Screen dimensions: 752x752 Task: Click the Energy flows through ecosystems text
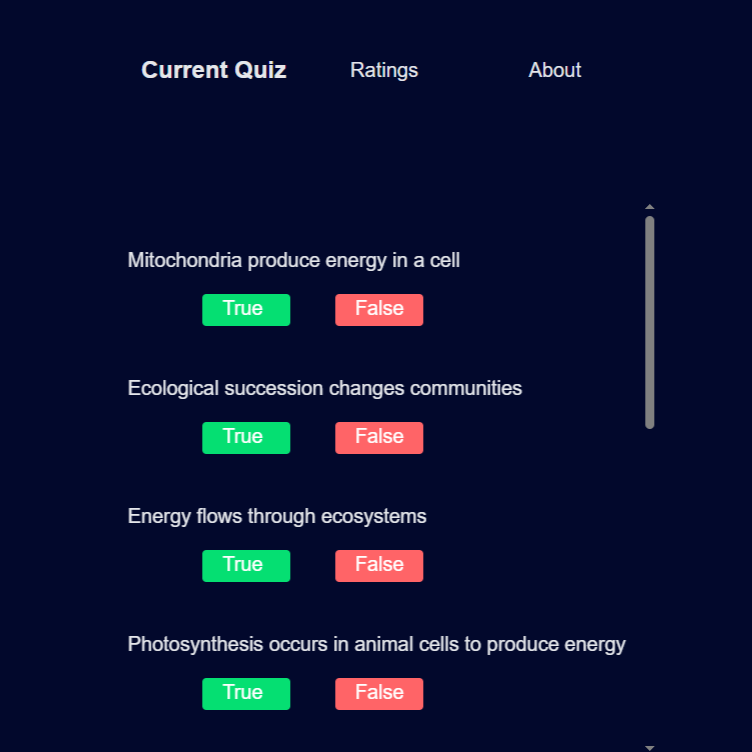pyautogui.click(x=277, y=517)
